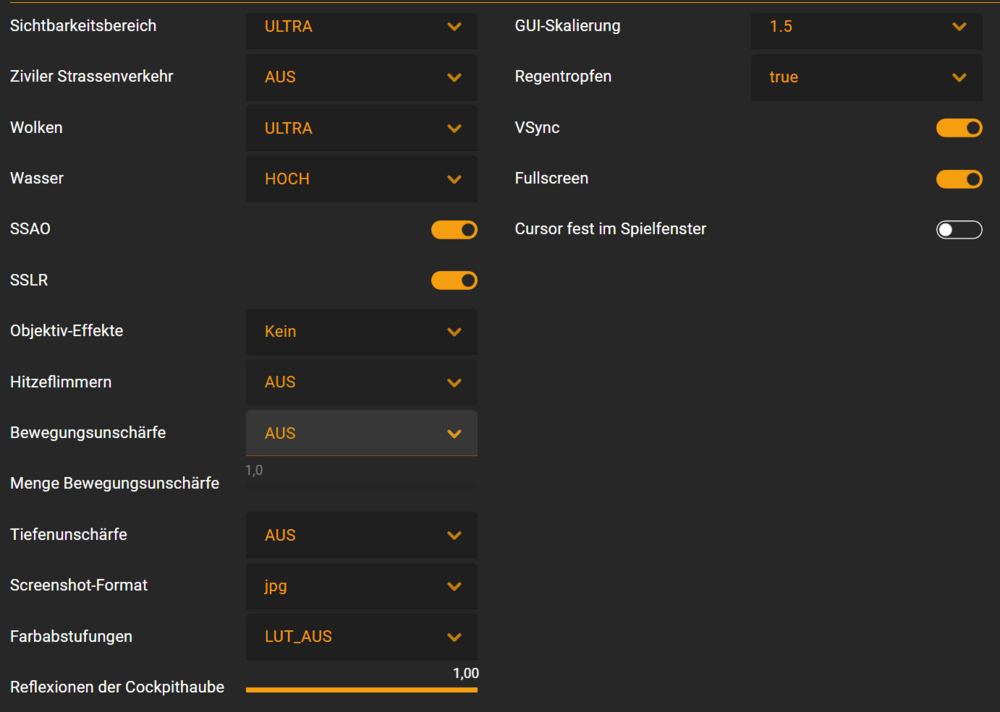Expand the Hitzeflimmern dropdown
Image resolution: width=1000 pixels, height=712 pixels.
tap(361, 382)
